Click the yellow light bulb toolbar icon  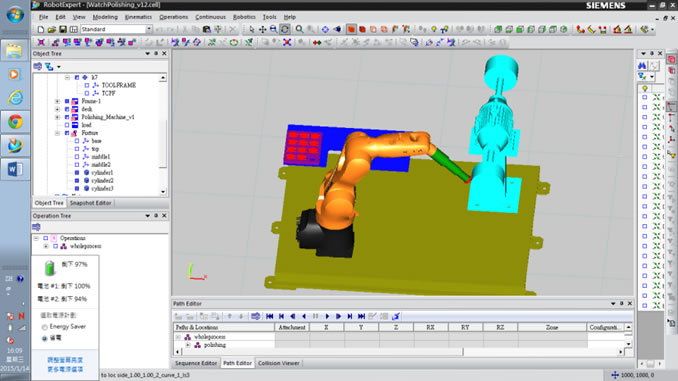434,29
